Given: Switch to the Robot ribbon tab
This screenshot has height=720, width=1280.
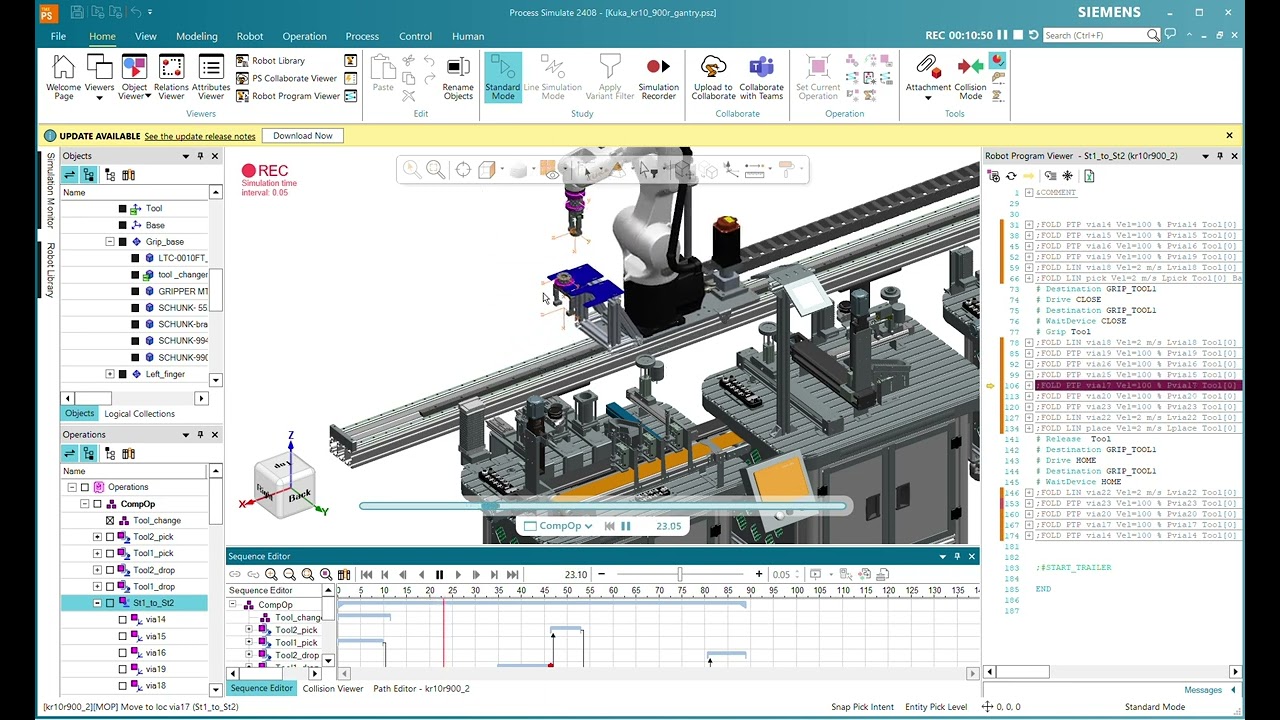Looking at the screenshot, I should [250, 36].
